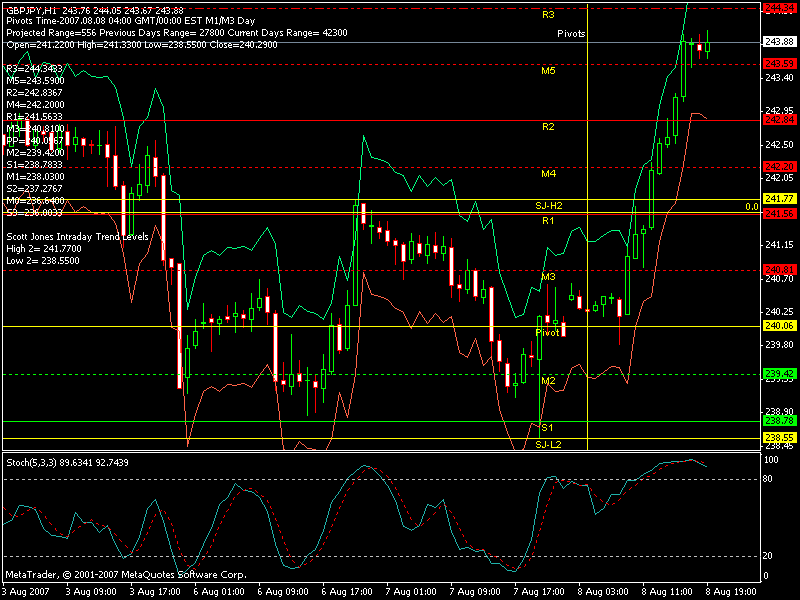
Task: Click the 8 Aug 19:00 time label
Action: [x=734, y=592]
